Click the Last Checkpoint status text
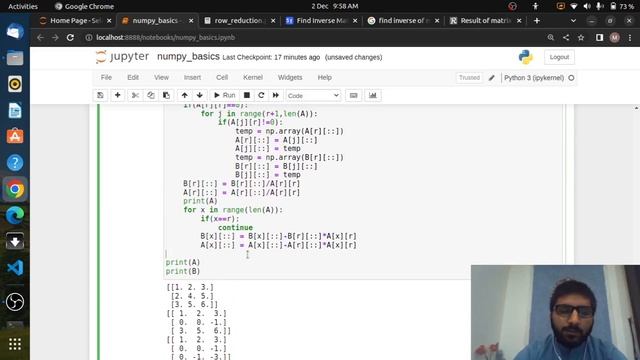Viewport: 640px width, 360px height. tap(271, 58)
